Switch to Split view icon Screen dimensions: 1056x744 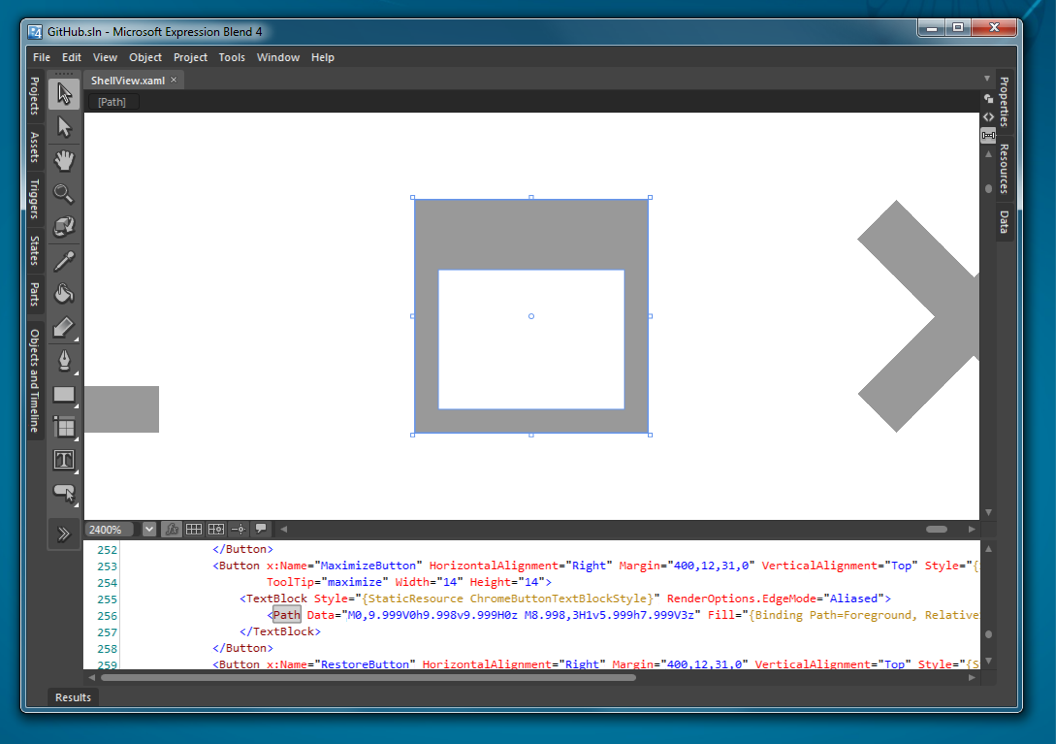(x=988, y=135)
